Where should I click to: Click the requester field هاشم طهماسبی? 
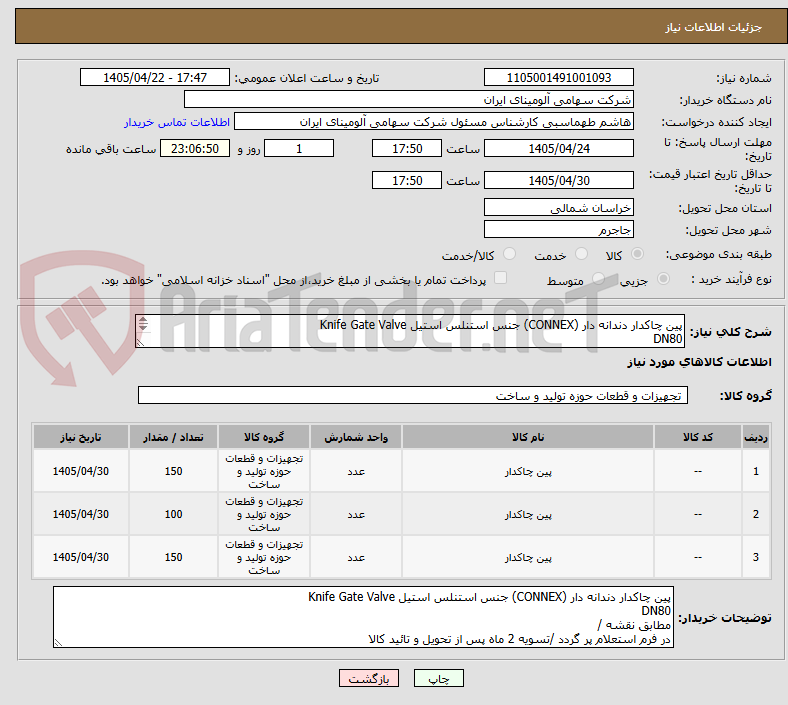[x=434, y=122]
